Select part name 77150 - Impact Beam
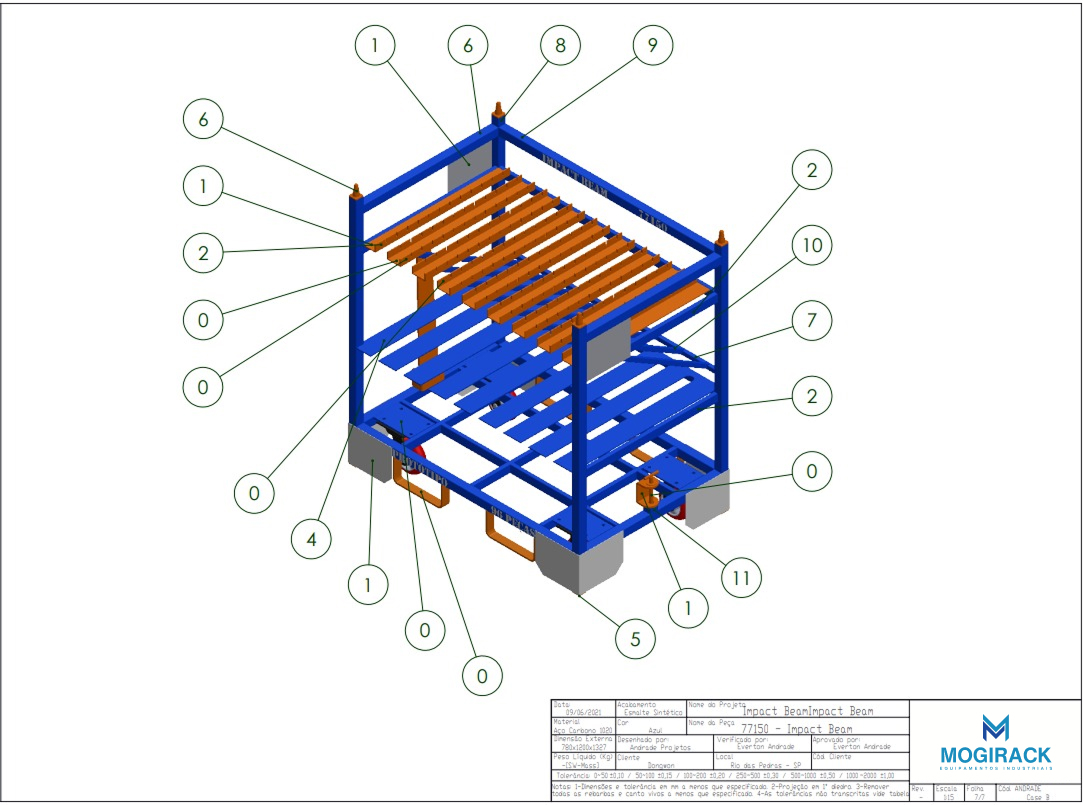The height and width of the screenshot is (805, 1083). [x=798, y=727]
